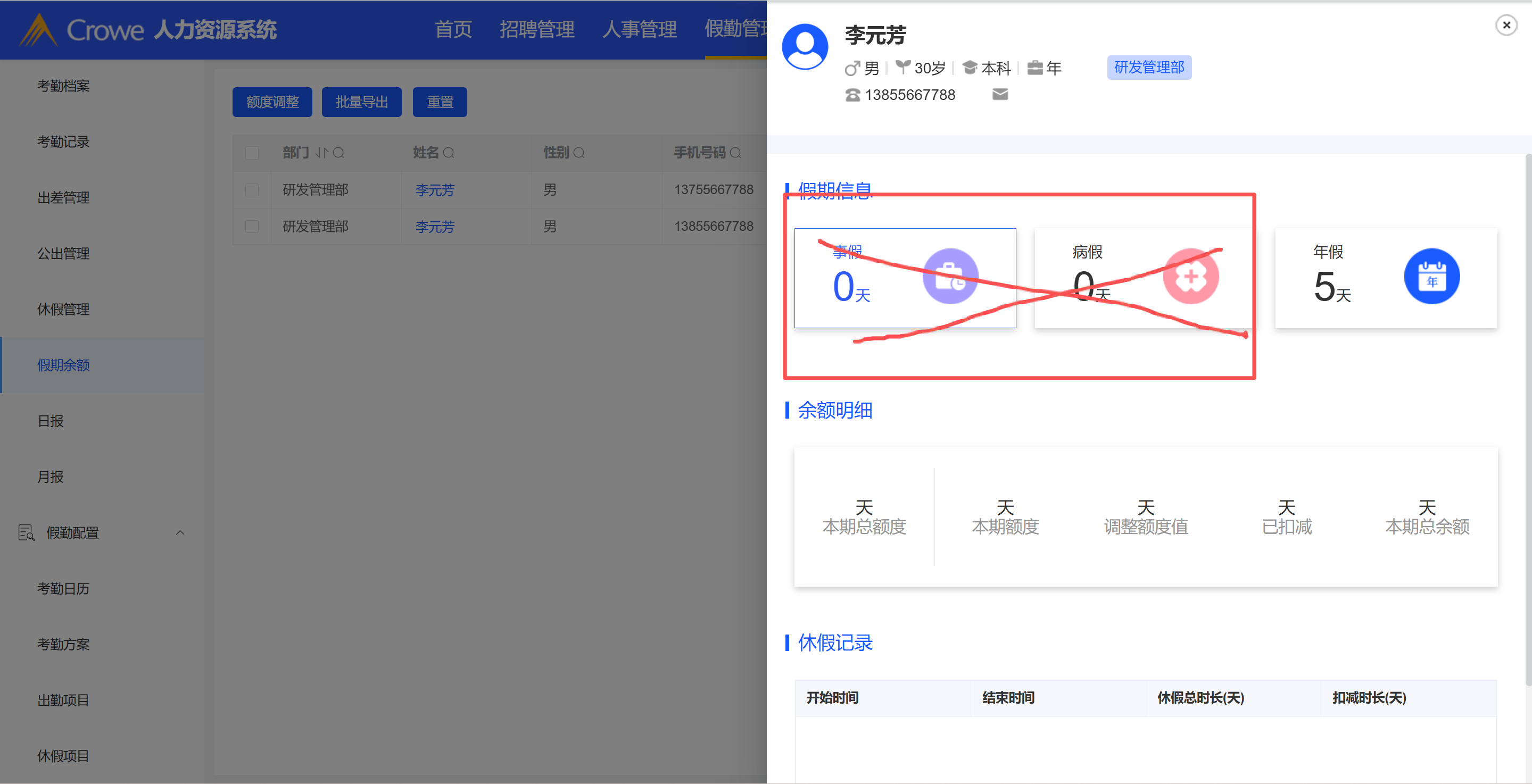
Task: Click the sort icon beside 部门 column
Action: tap(321, 153)
